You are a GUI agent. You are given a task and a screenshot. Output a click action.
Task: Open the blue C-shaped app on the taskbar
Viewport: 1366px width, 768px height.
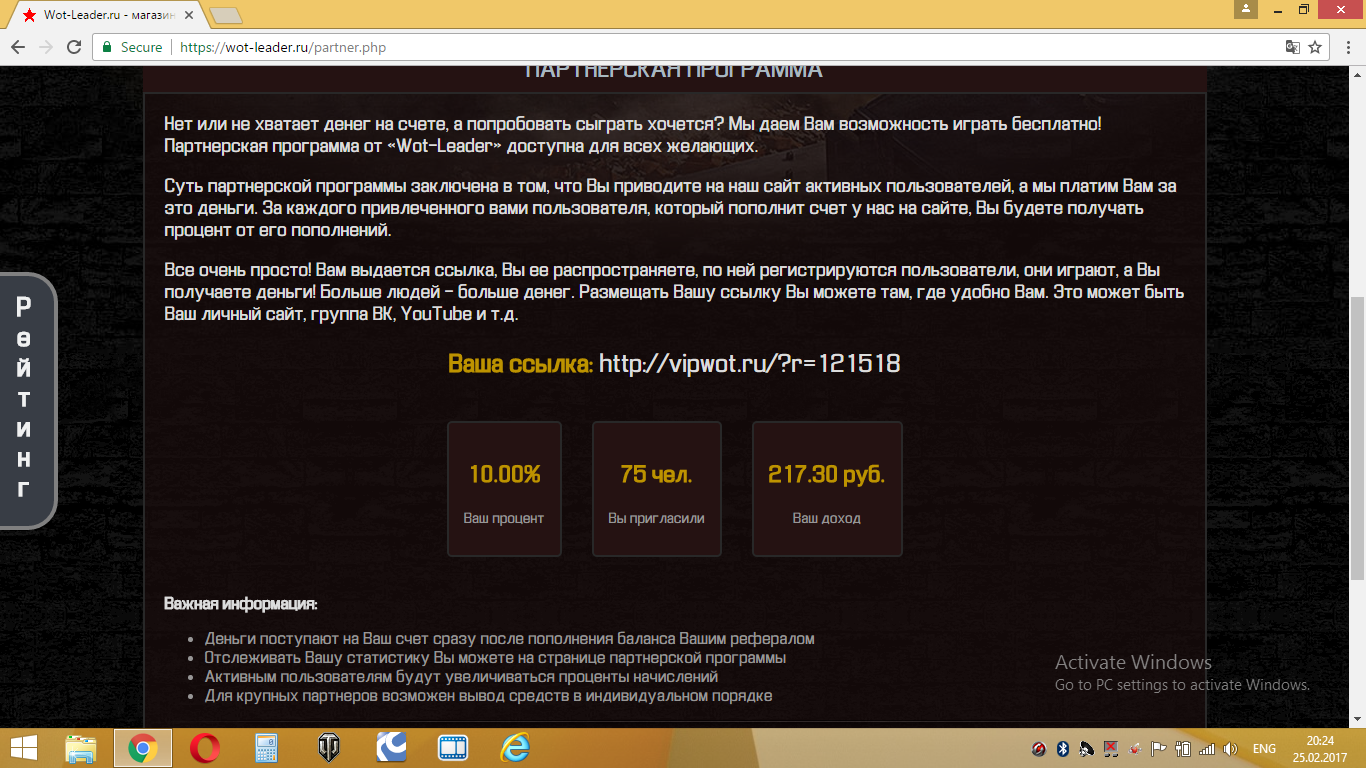coord(391,748)
